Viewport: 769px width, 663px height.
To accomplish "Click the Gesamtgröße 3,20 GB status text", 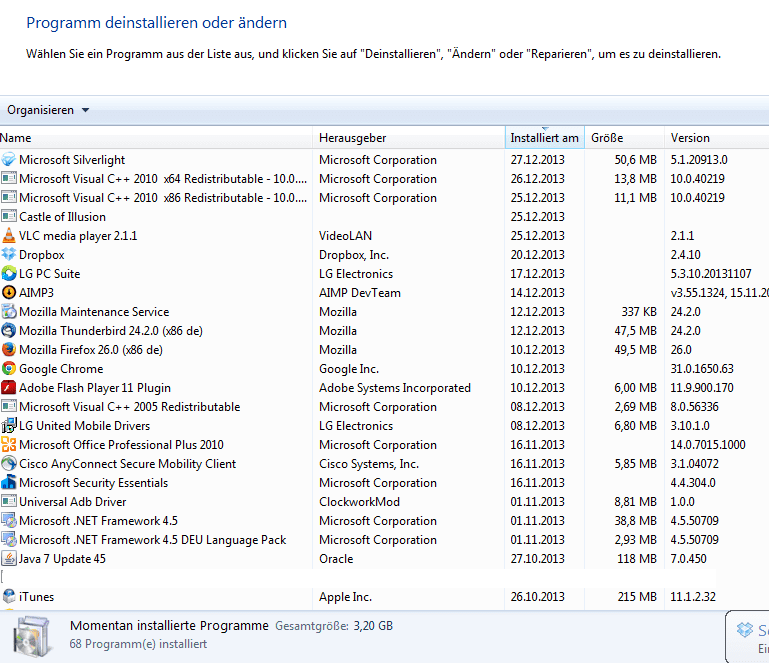I will tap(334, 626).
